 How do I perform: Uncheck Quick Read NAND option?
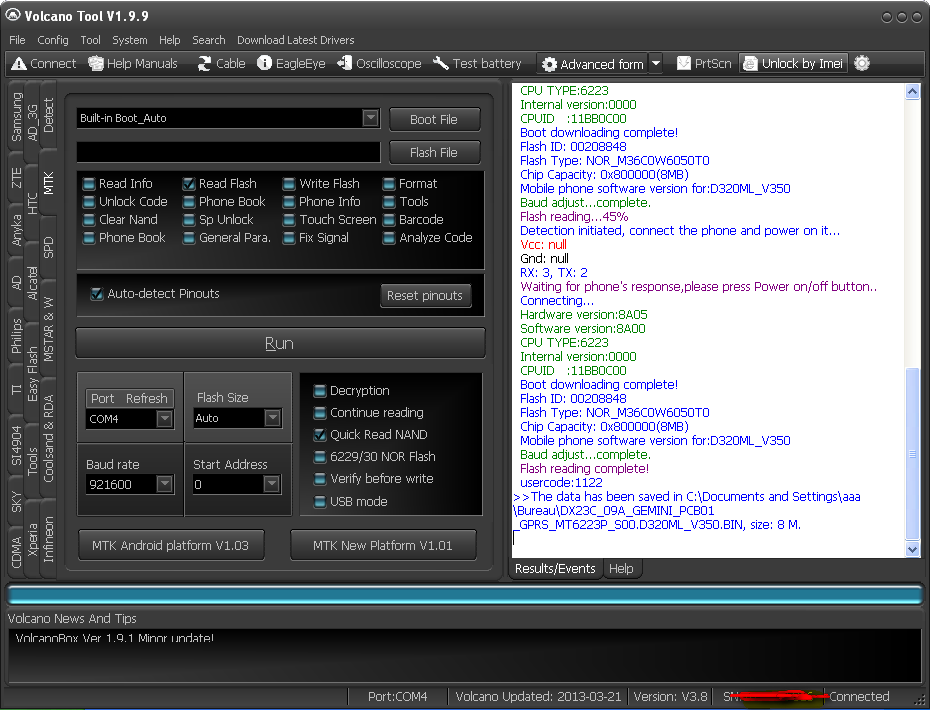pos(320,435)
